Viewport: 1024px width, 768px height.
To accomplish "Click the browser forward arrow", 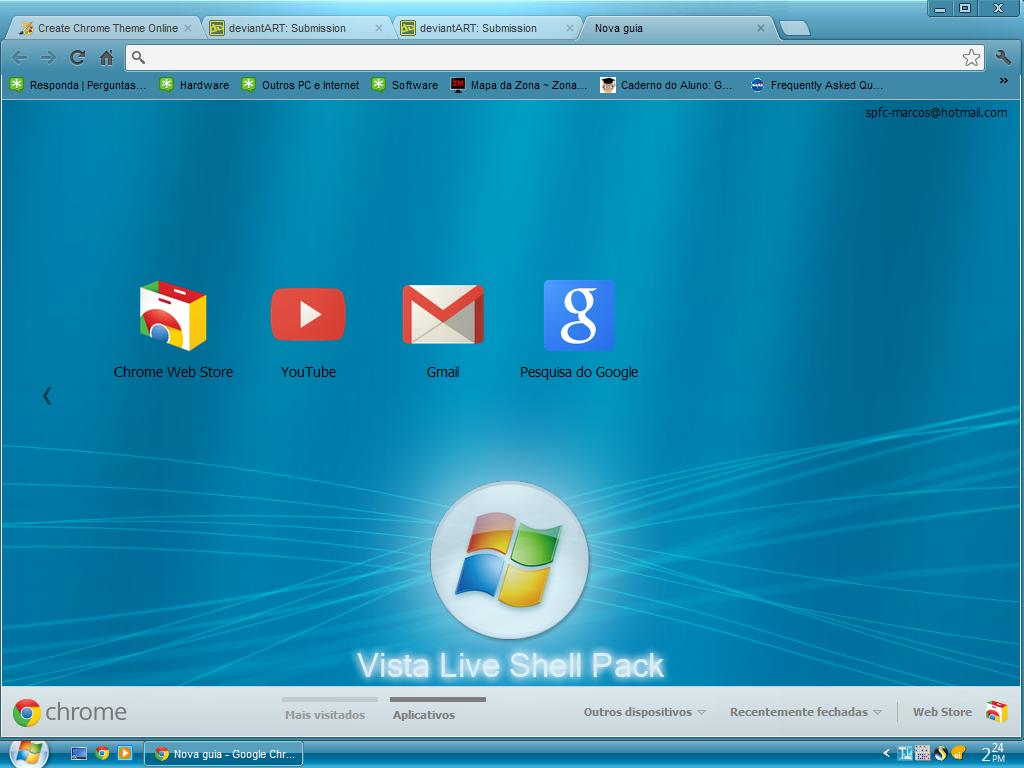I will tap(48, 57).
